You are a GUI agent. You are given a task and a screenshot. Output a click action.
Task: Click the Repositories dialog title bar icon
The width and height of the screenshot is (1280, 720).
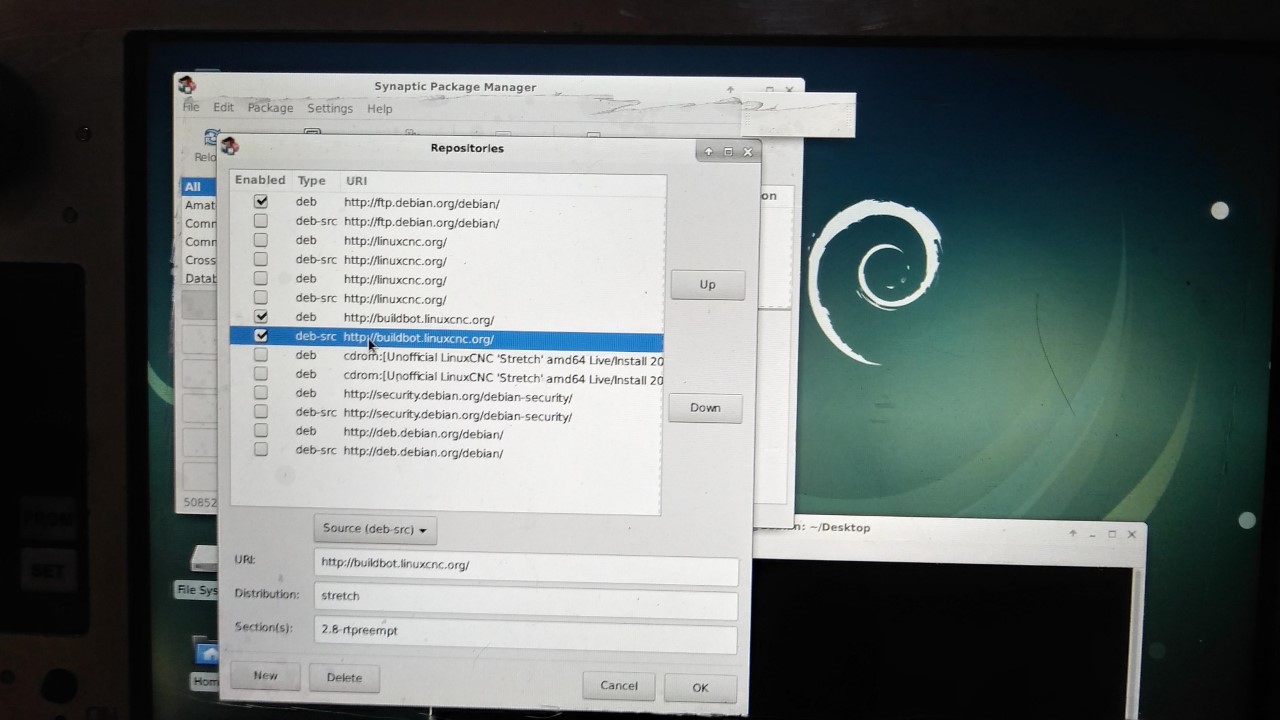[230, 147]
